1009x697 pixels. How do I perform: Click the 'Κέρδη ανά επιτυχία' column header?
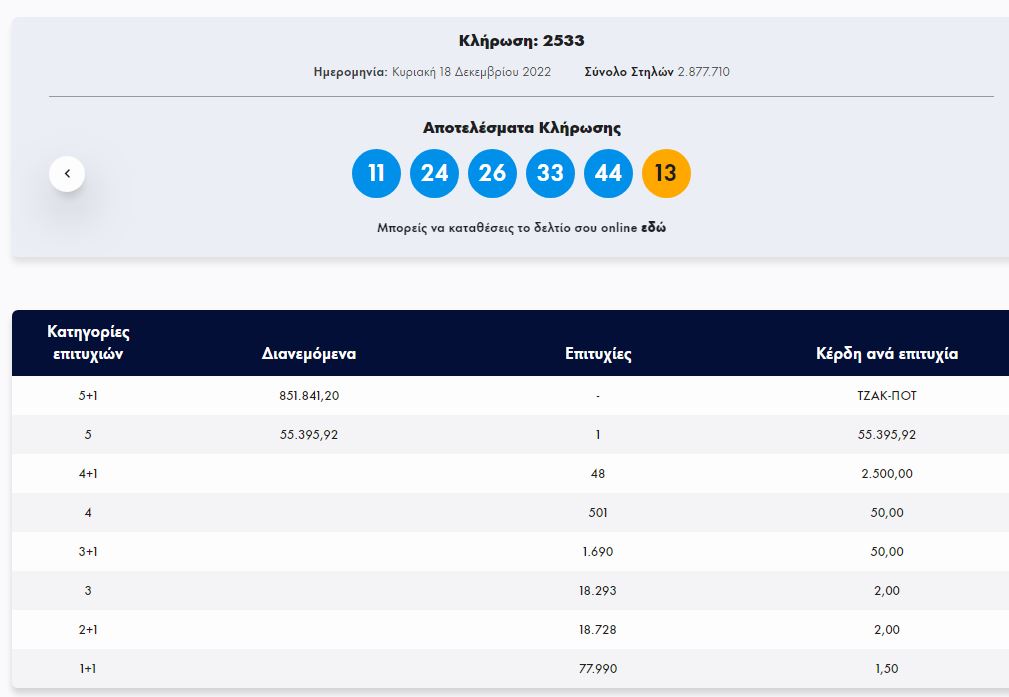(x=887, y=354)
